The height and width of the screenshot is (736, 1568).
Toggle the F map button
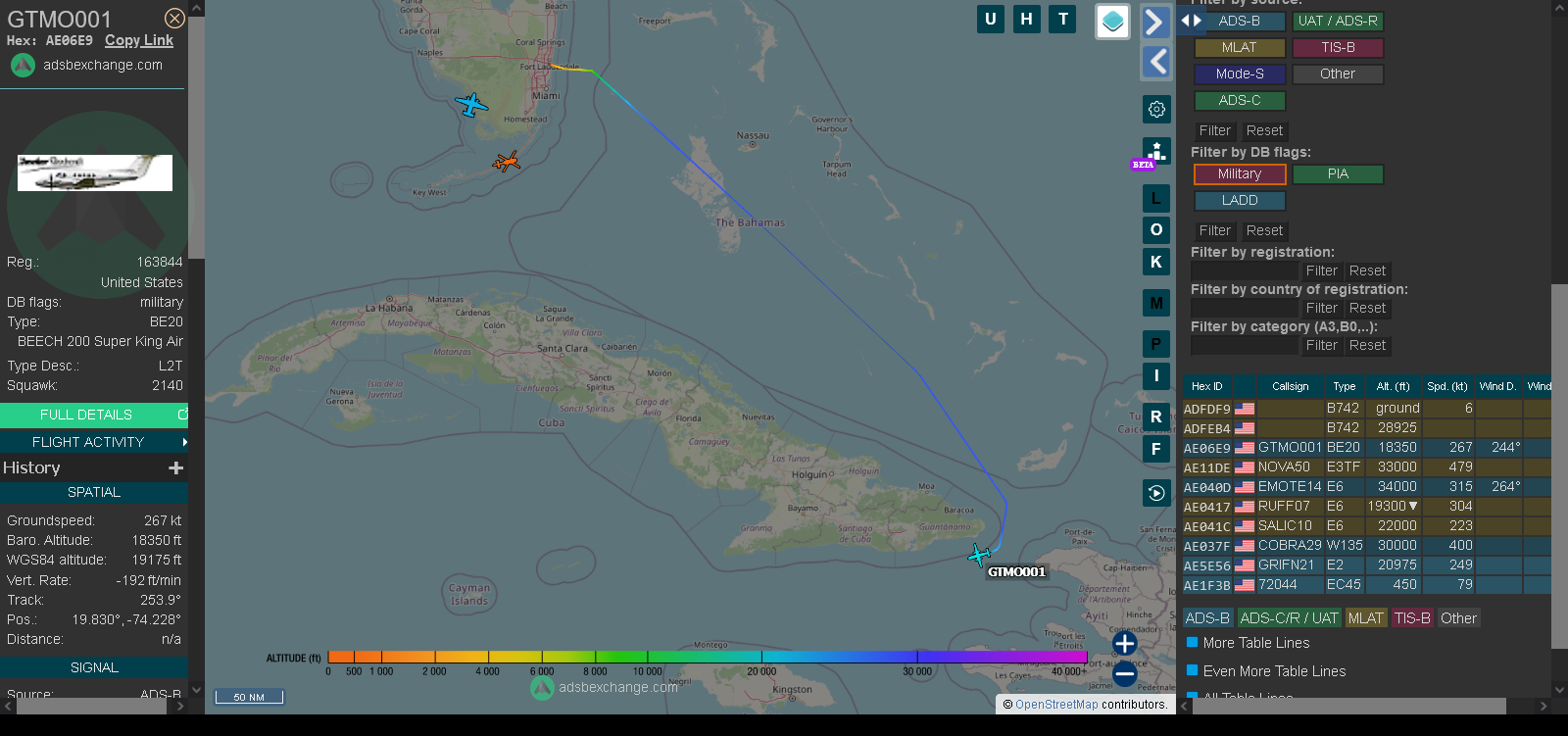tap(1156, 449)
